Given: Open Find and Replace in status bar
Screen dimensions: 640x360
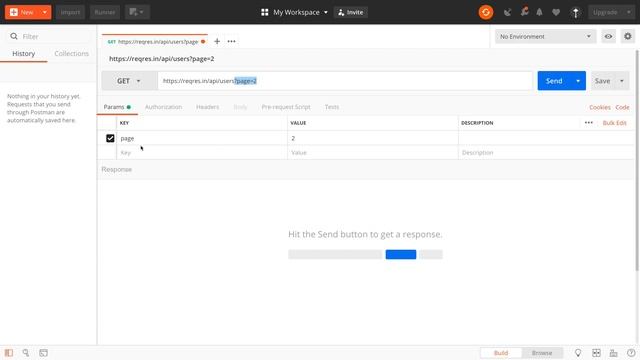Looking at the screenshot, I should [26, 353].
